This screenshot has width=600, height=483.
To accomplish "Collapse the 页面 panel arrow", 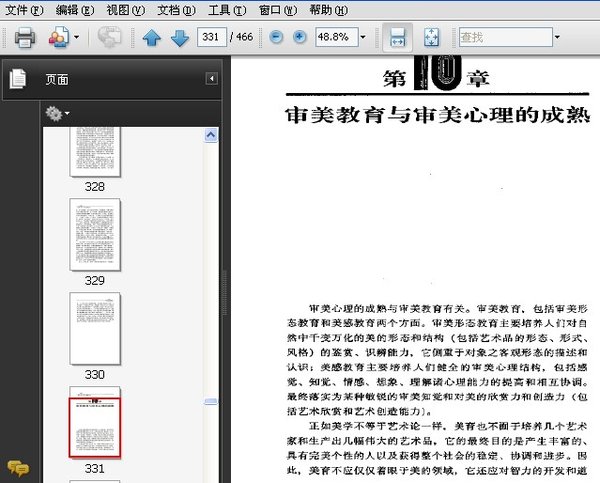I will point(212,78).
